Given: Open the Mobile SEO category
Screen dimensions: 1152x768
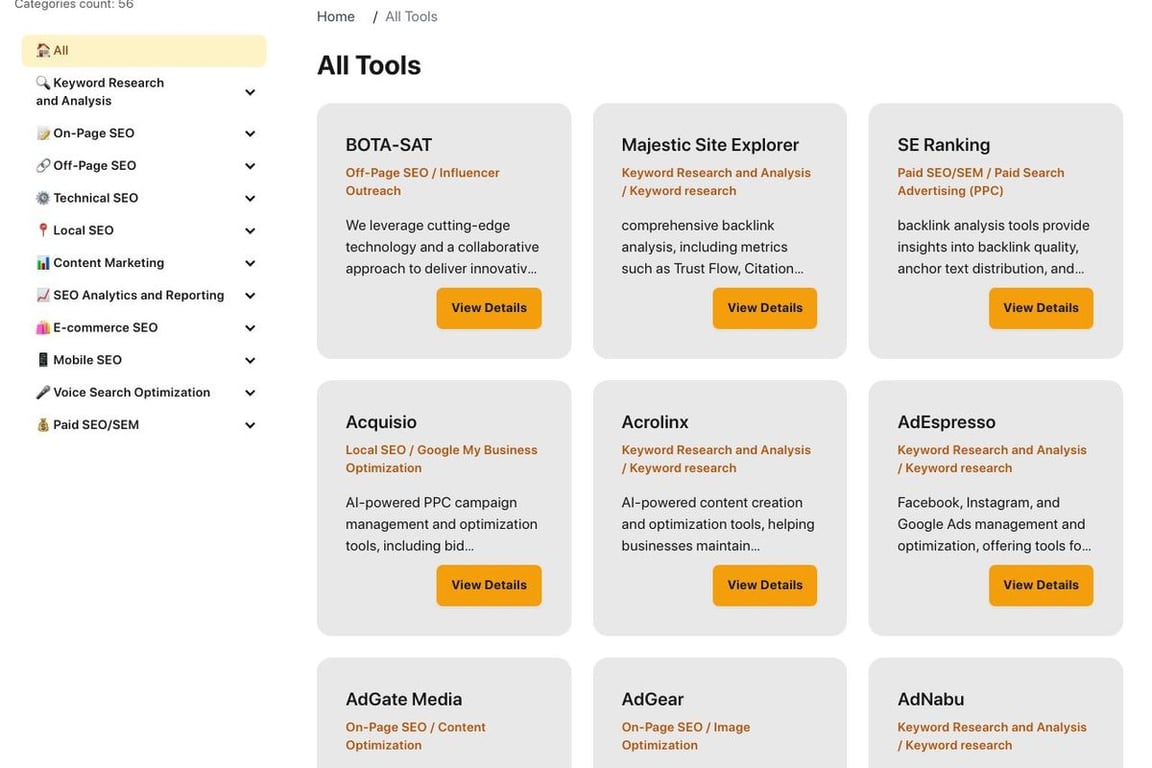Looking at the screenshot, I should pyautogui.click(x=87, y=359).
